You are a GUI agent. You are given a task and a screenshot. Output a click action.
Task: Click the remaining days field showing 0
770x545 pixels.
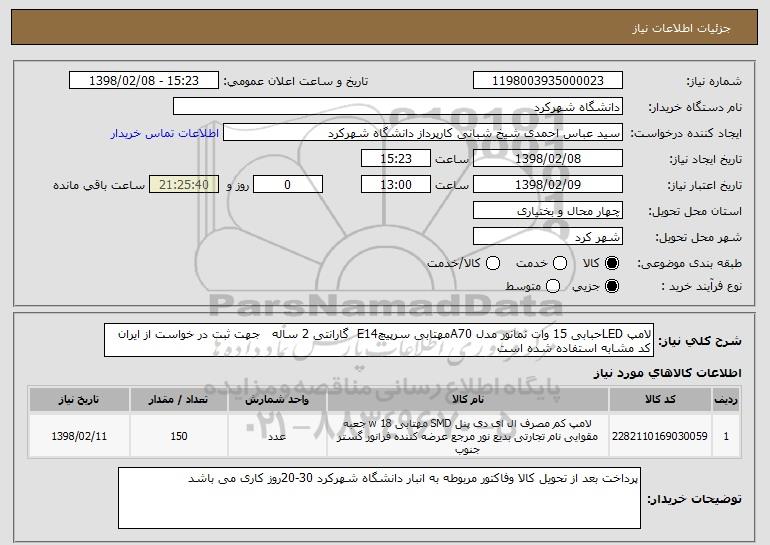[288, 185]
